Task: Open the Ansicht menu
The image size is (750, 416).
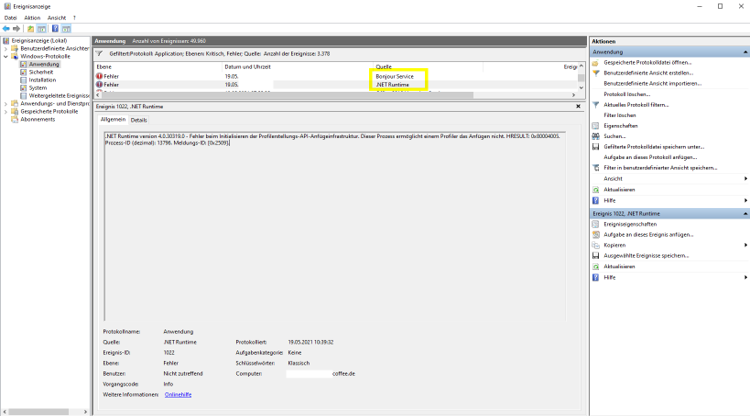Action: (x=56, y=18)
